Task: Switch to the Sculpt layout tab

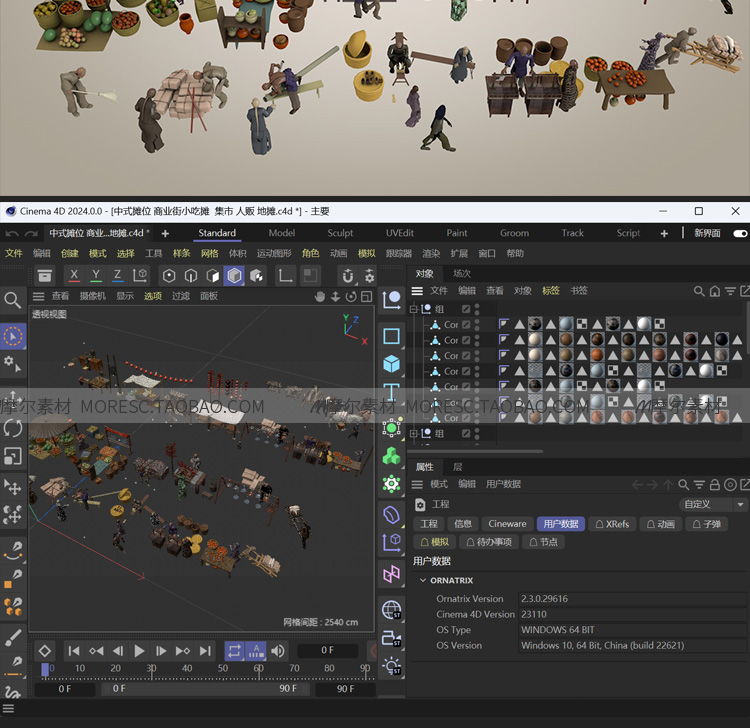Action: [341, 233]
